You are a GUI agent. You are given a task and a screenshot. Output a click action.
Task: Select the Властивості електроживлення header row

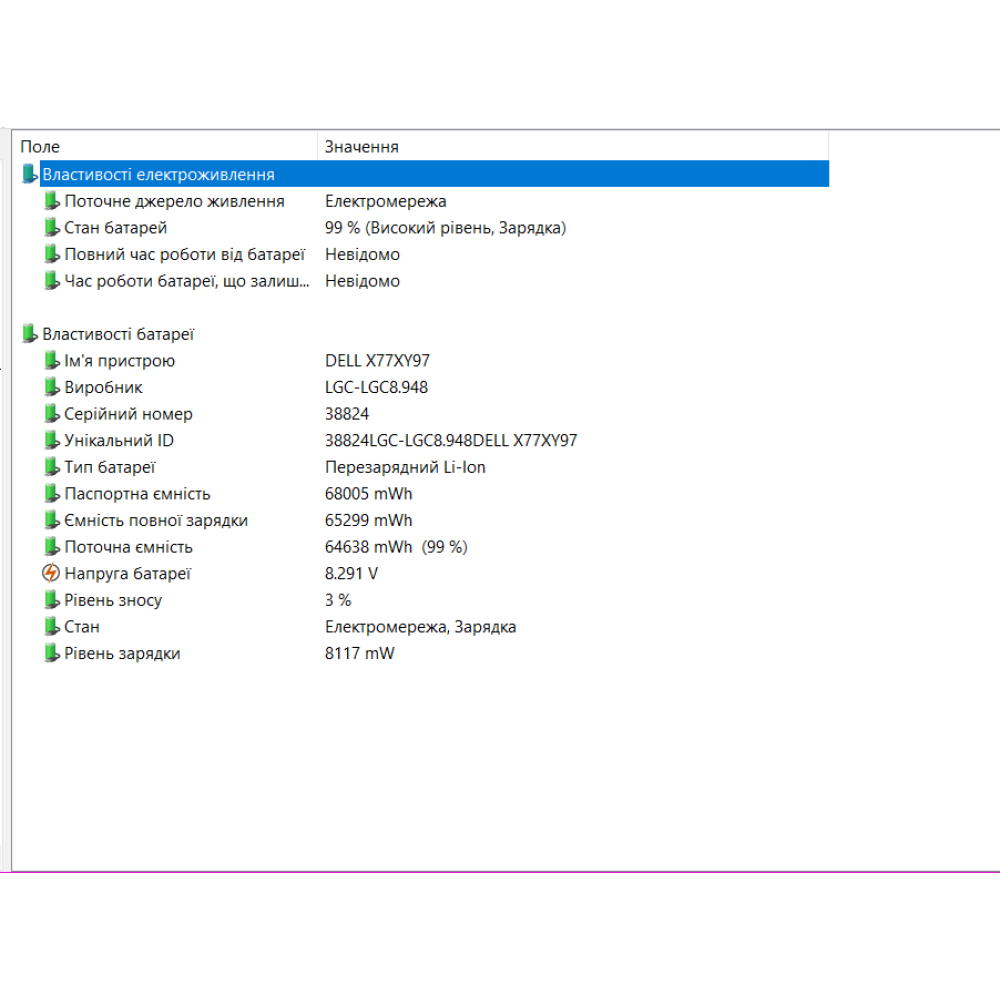click(158, 174)
